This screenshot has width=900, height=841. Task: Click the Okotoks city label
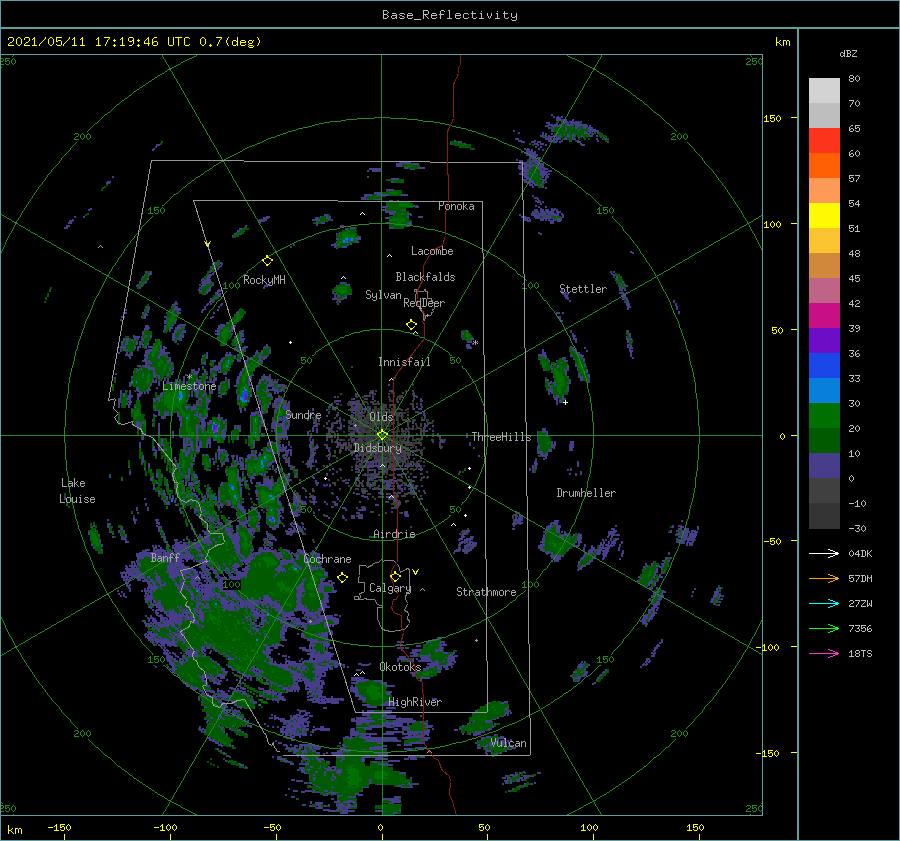coord(400,666)
